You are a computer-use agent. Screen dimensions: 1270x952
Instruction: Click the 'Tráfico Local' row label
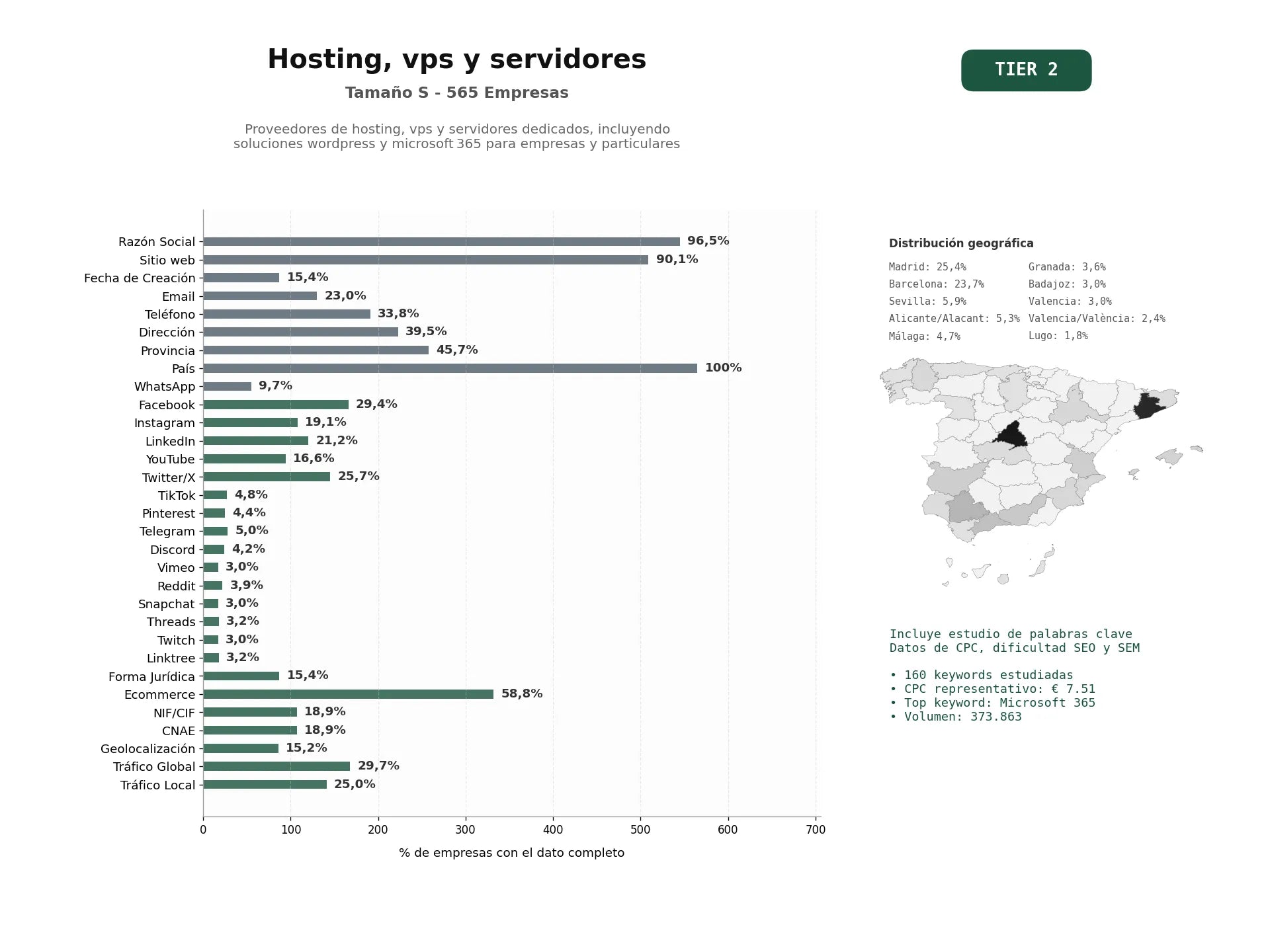pos(158,785)
